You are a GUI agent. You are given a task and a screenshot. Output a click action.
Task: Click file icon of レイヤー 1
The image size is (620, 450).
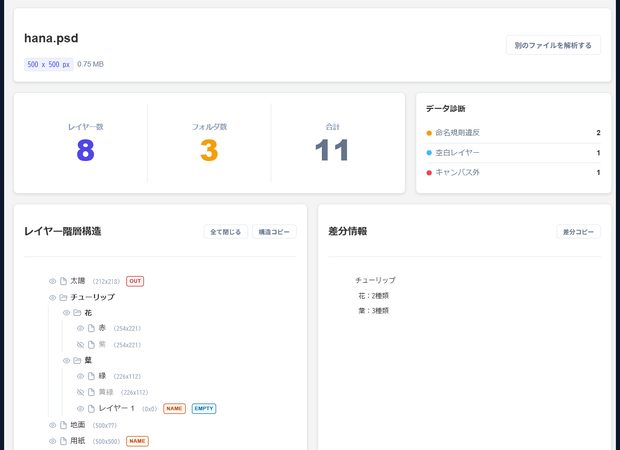point(91,408)
